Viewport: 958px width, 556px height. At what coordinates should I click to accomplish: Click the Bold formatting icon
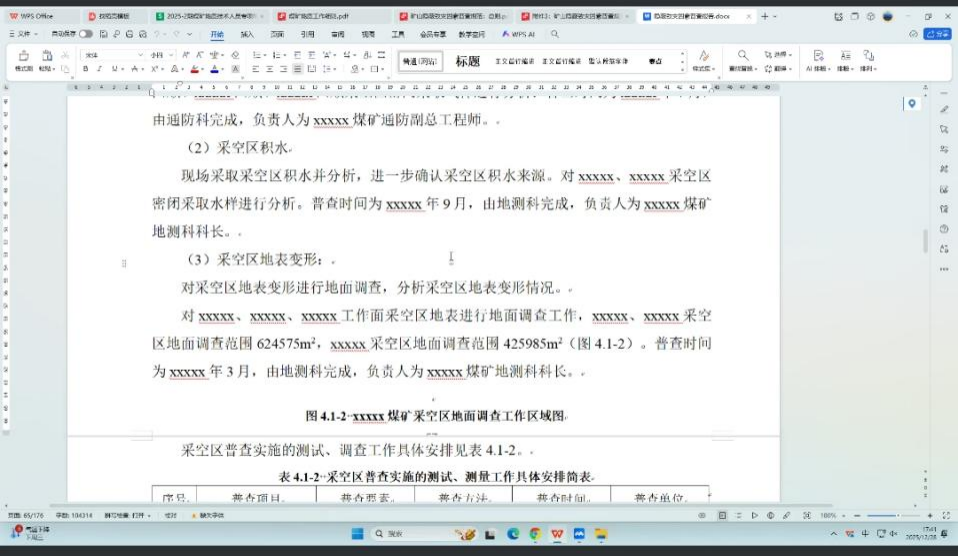click(86, 69)
